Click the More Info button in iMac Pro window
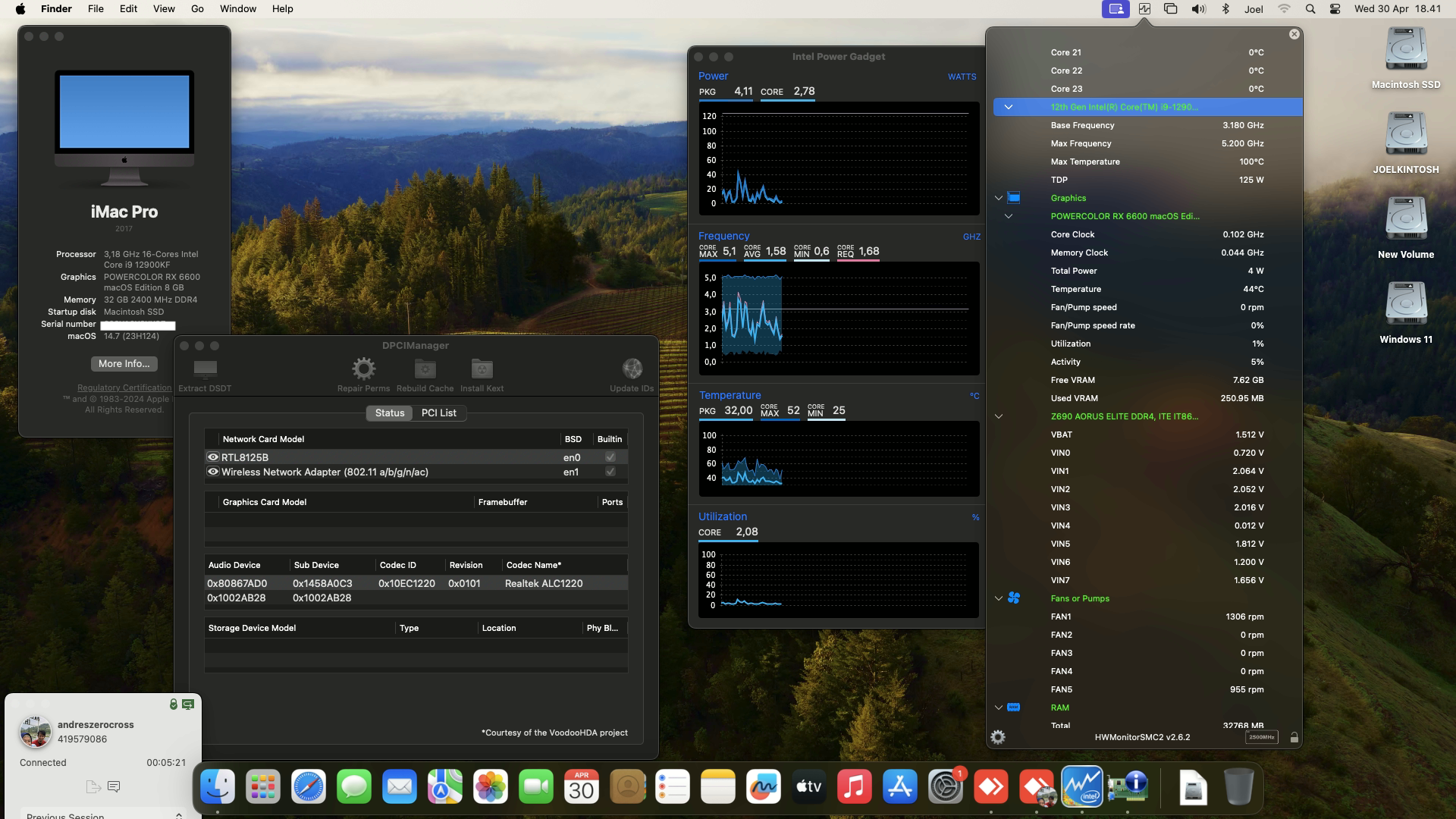Viewport: 1456px width, 819px height. pyautogui.click(x=123, y=364)
